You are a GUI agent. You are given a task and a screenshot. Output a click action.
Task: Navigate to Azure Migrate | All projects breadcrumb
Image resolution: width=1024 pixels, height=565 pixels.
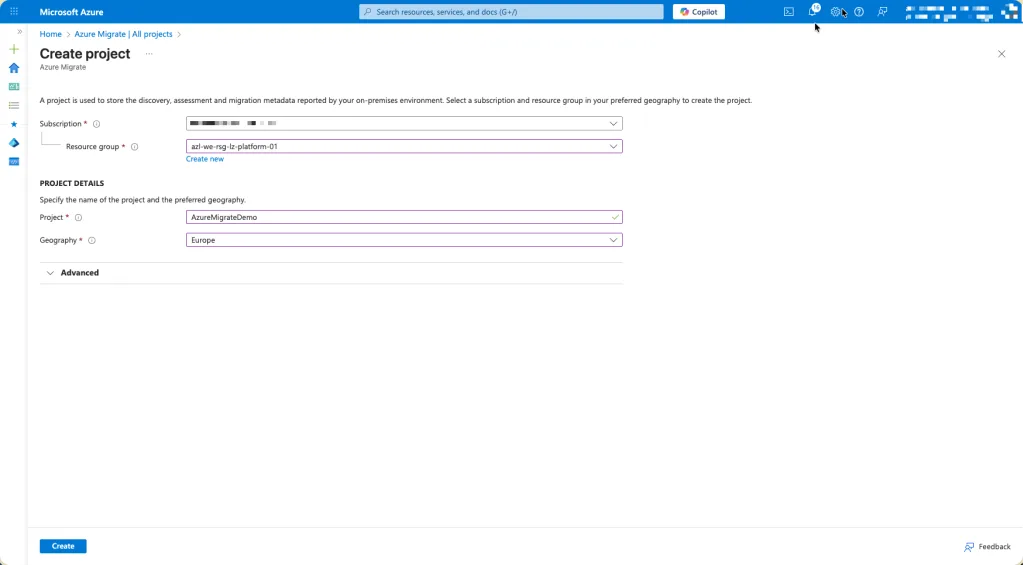(123, 34)
